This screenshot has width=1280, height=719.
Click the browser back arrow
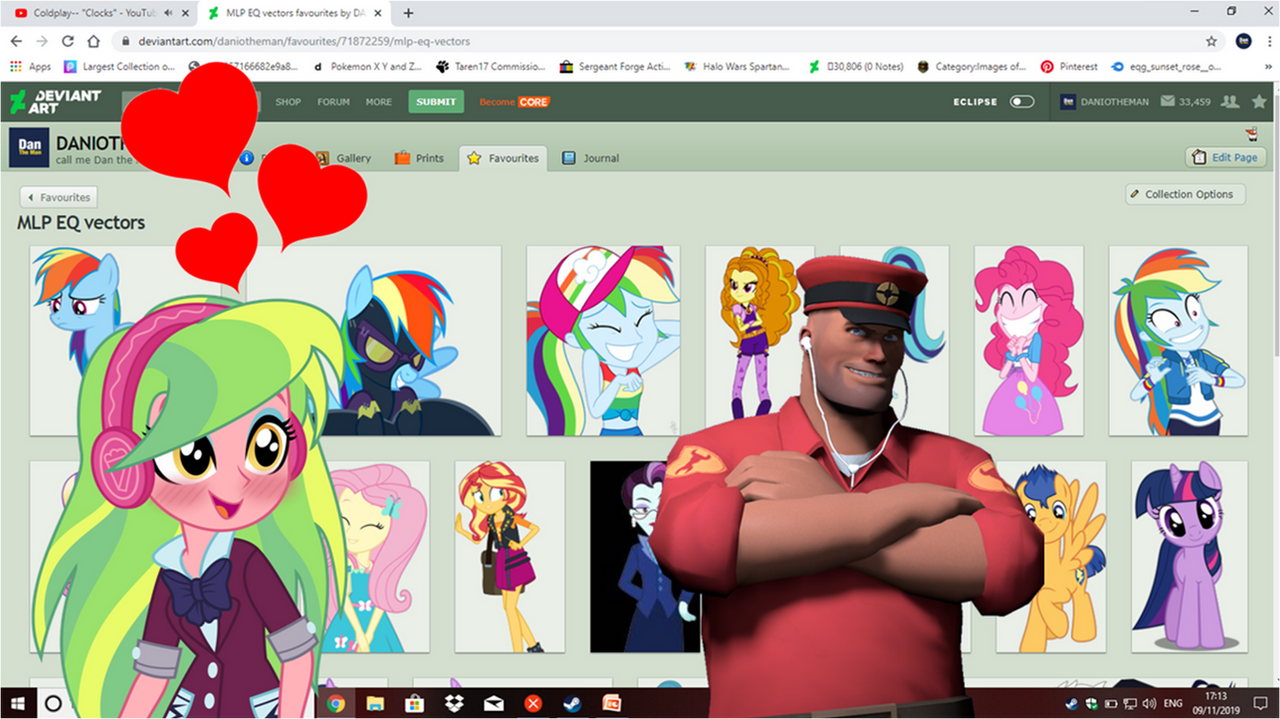point(16,41)
